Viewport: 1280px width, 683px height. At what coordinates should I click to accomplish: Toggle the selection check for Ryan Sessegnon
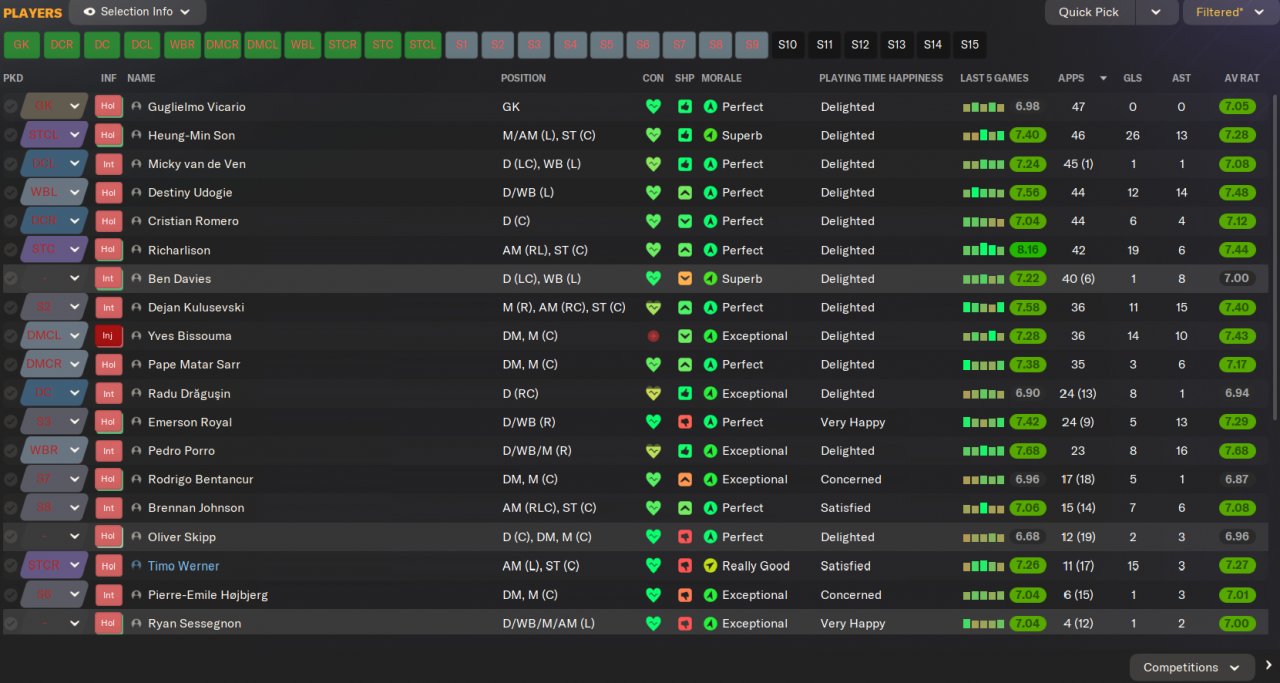click(x=10, y=624)
